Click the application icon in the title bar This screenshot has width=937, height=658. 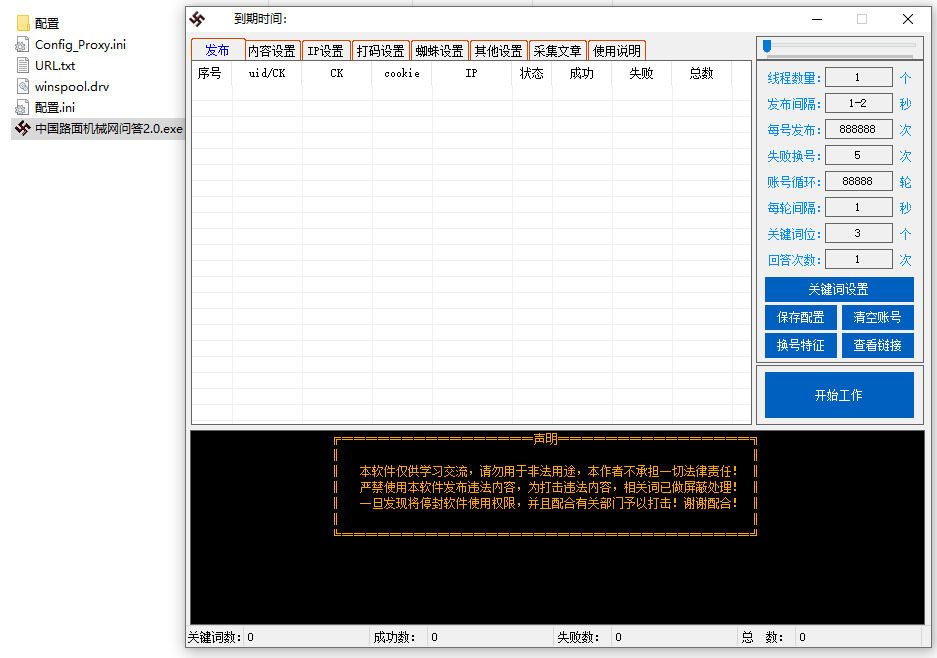(198, 18)
